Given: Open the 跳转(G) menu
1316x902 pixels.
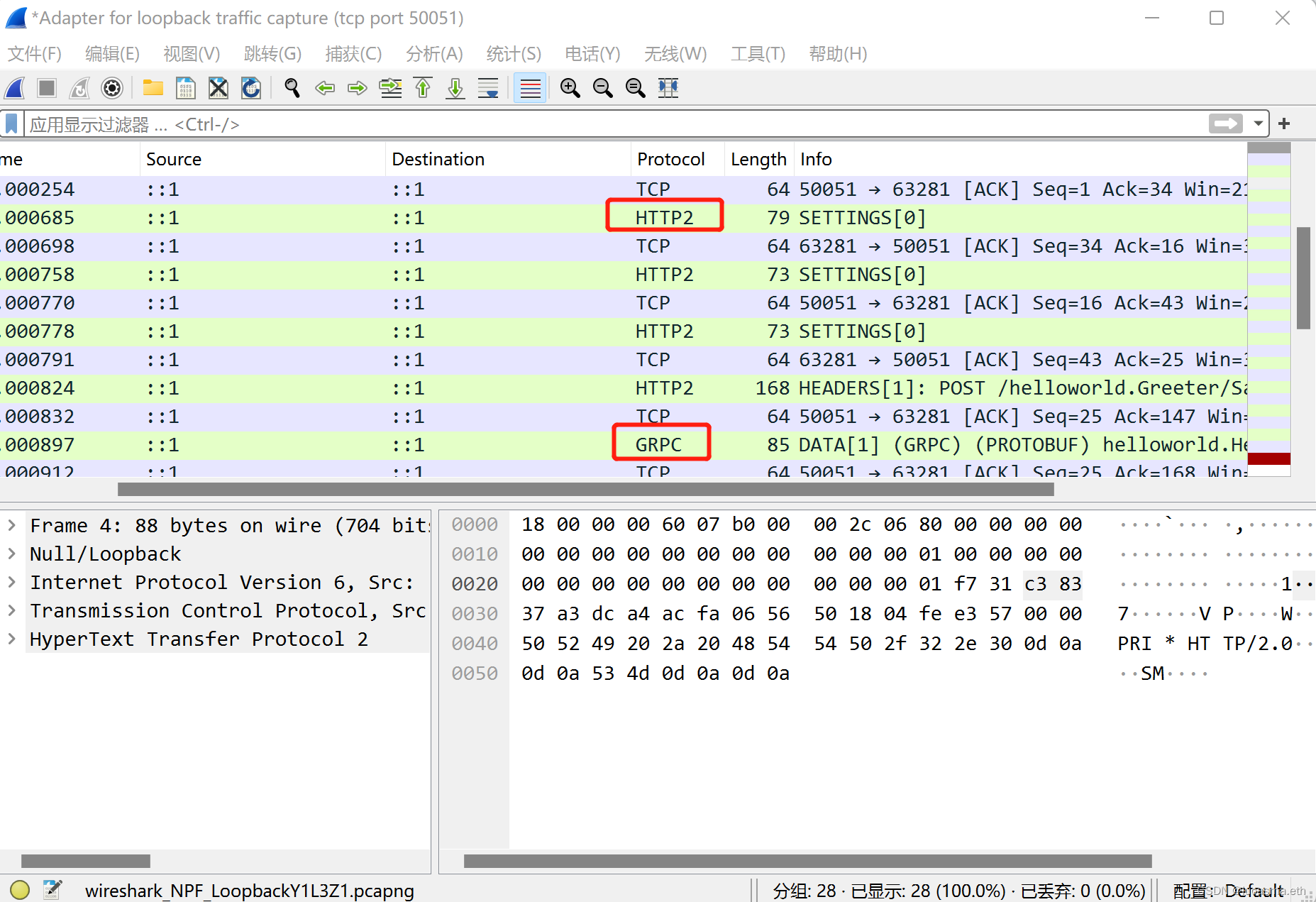Looking at the screenshot, I should [x=272, y=54].
